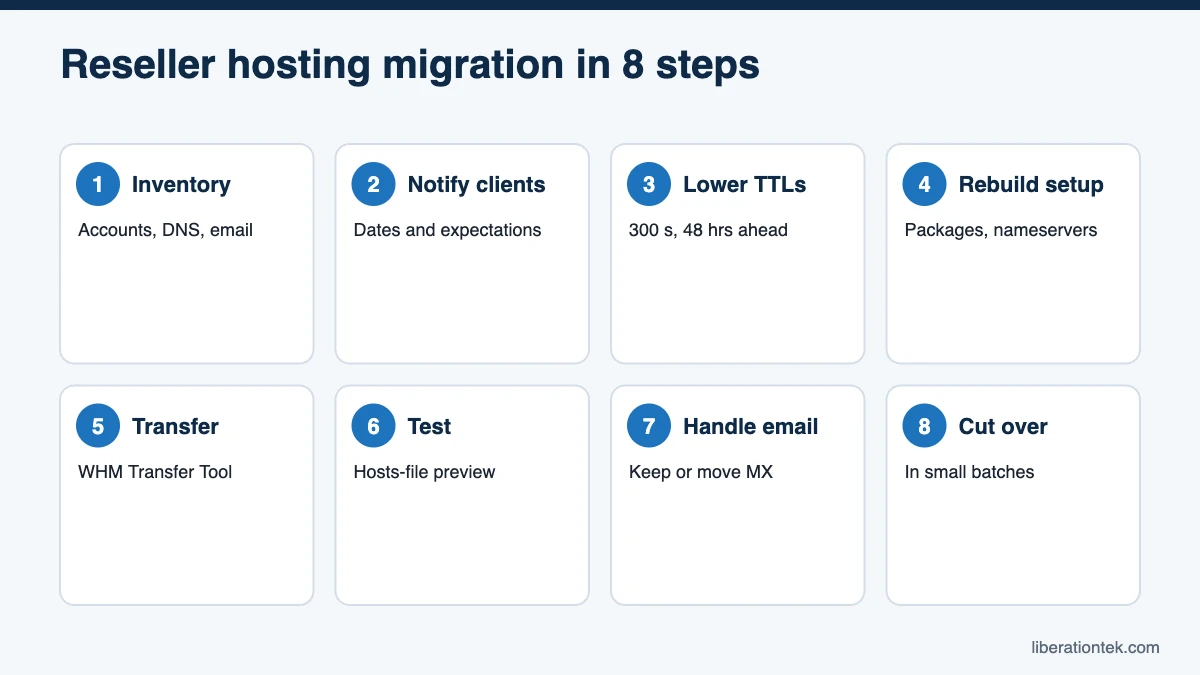Click the "Accounts, DNS, email" description

(165, 230)
